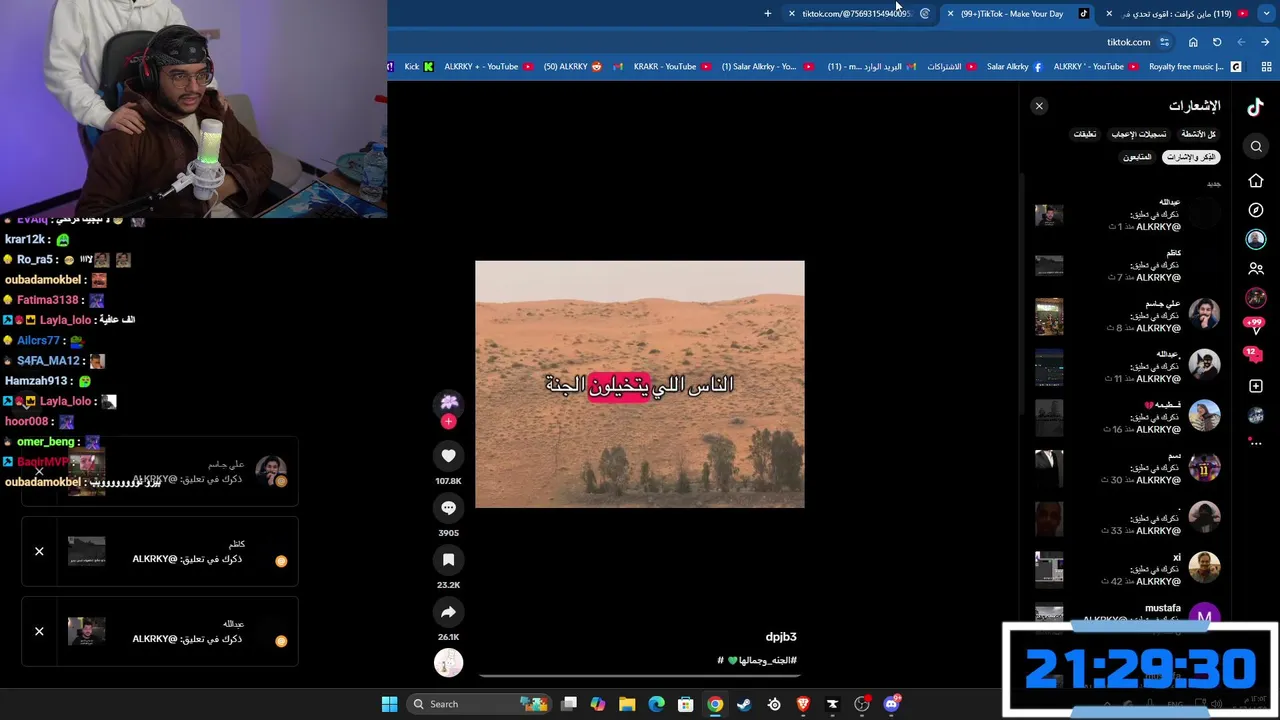Open File Explorer from the taskbar
1280x720 pixels.
pos(627,704)
